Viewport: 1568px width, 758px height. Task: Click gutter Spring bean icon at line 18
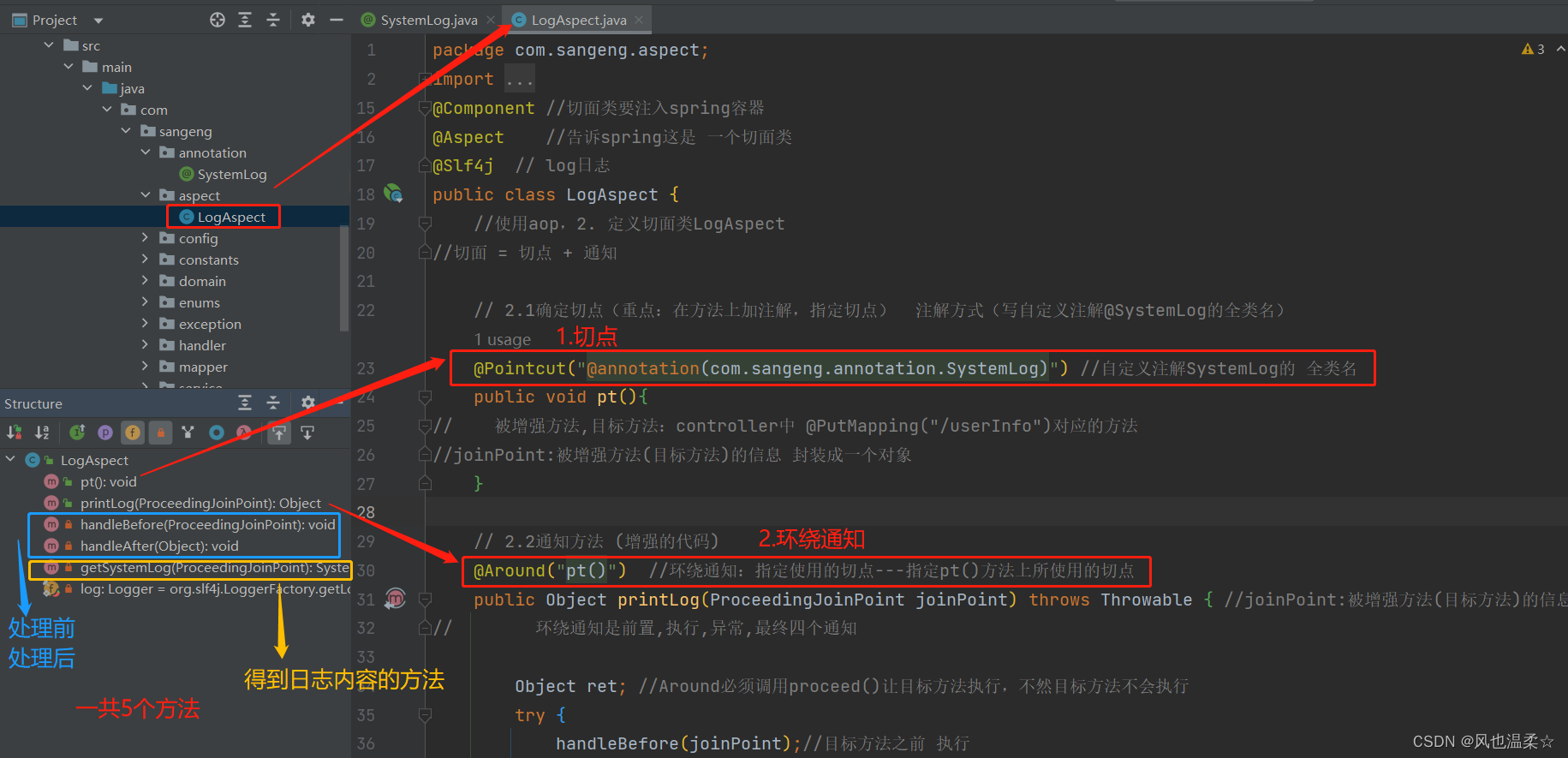point(393,194)
